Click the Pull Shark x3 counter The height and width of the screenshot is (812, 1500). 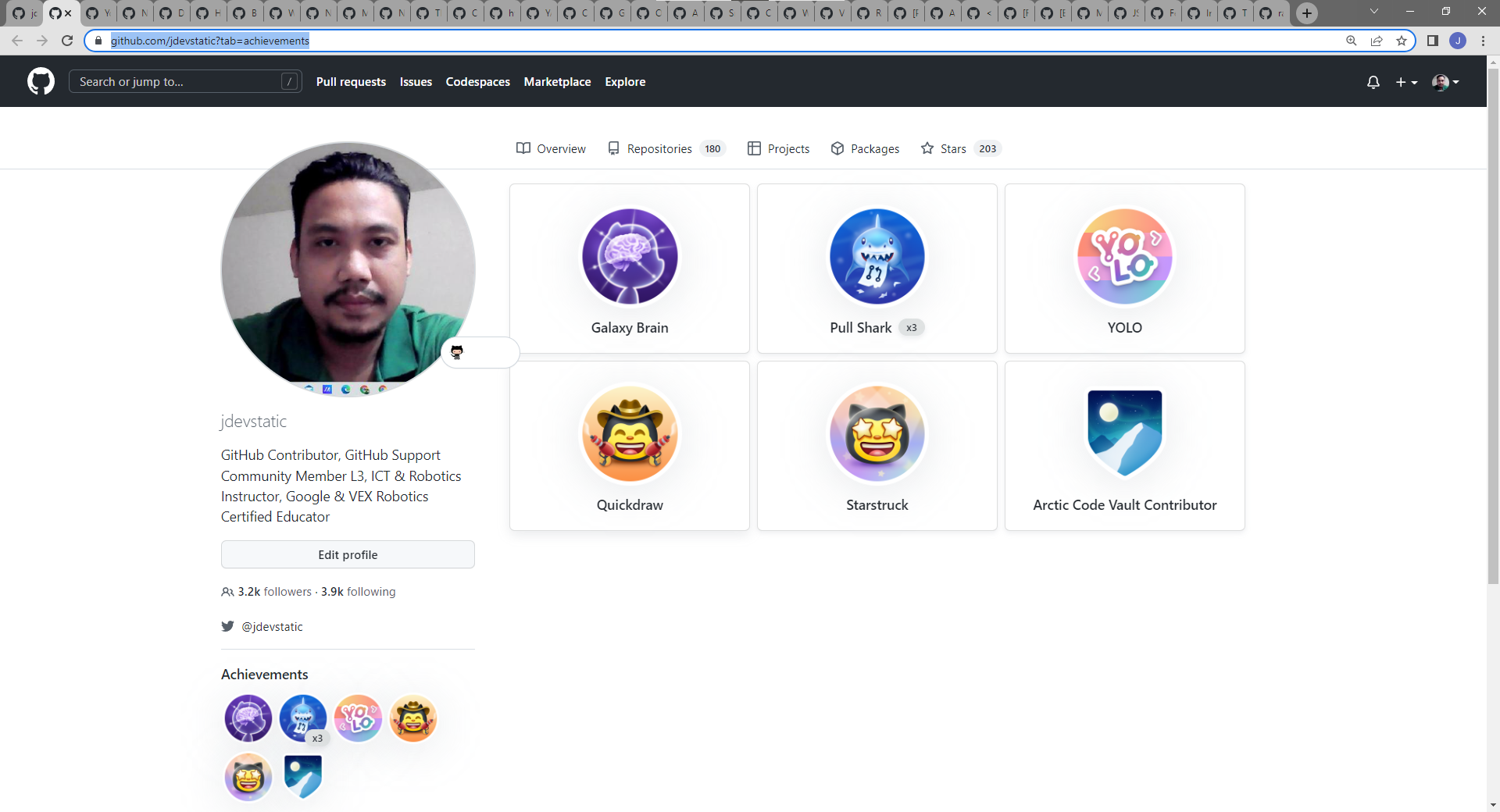click(912, 328)
